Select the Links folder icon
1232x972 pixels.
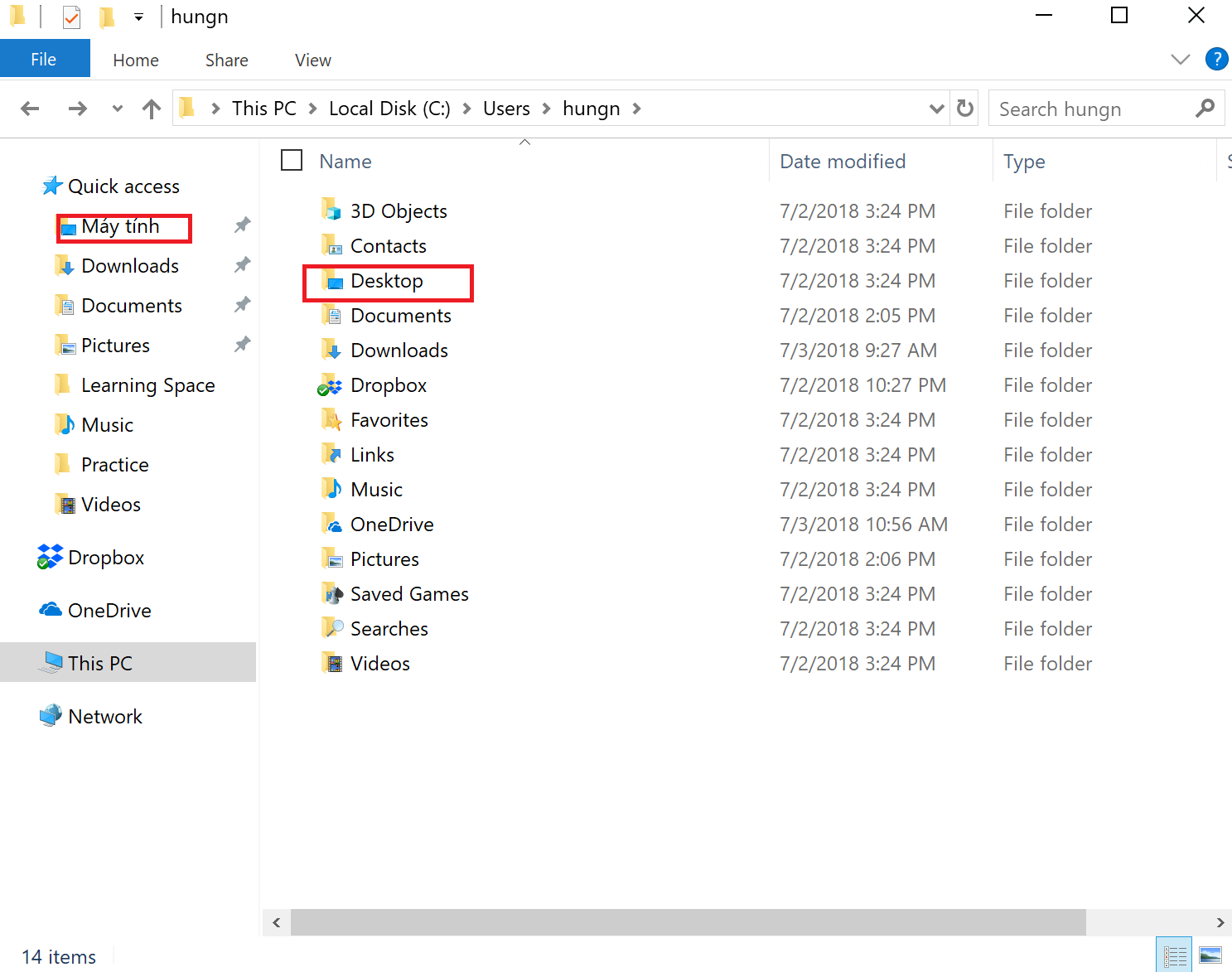pyautogui.click(x=332, y=454)
